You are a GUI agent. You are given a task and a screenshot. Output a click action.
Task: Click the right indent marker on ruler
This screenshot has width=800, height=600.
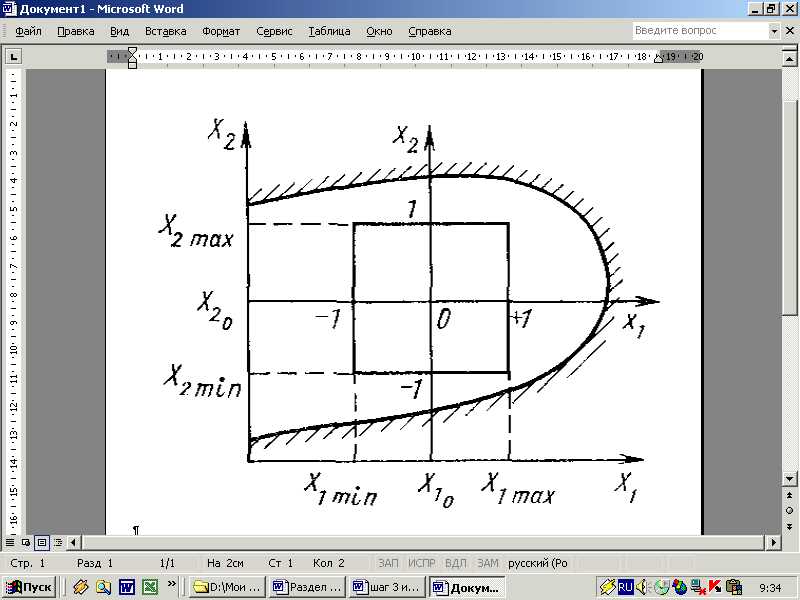tap(659, 59)
